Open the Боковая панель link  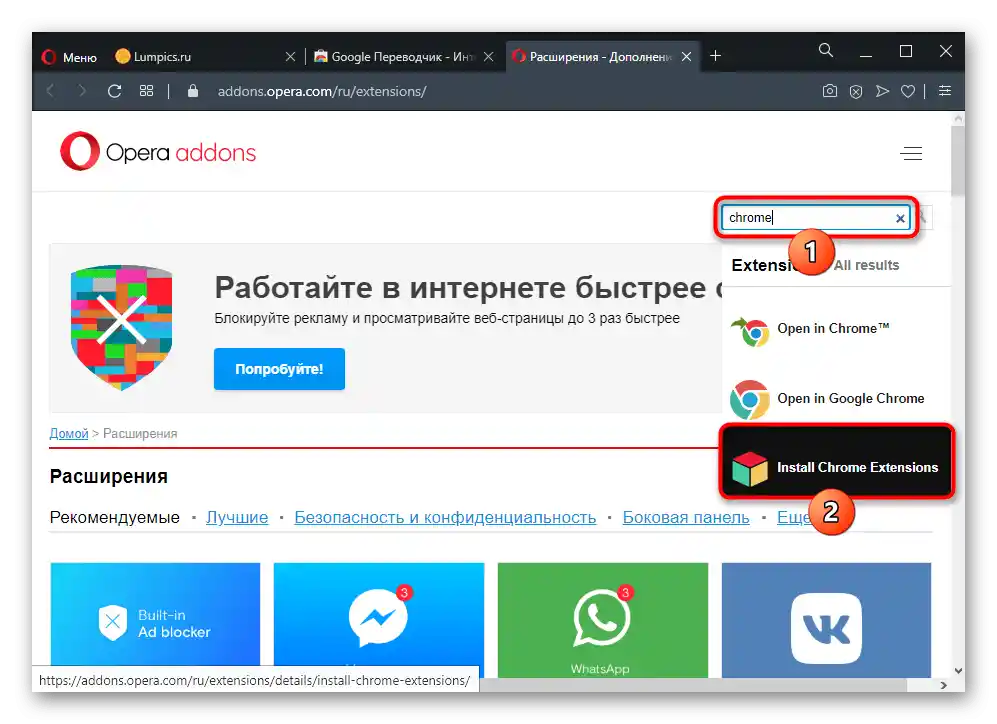686,517
